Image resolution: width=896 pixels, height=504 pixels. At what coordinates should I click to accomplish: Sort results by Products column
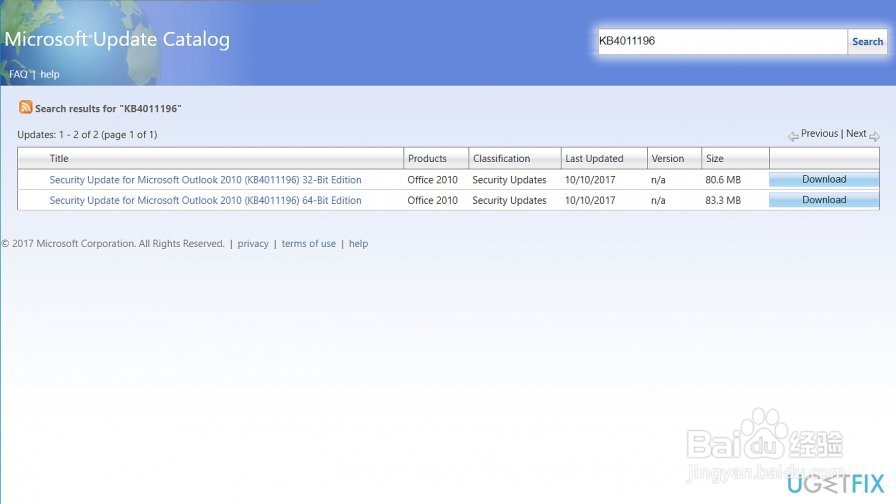pos(427,158)
